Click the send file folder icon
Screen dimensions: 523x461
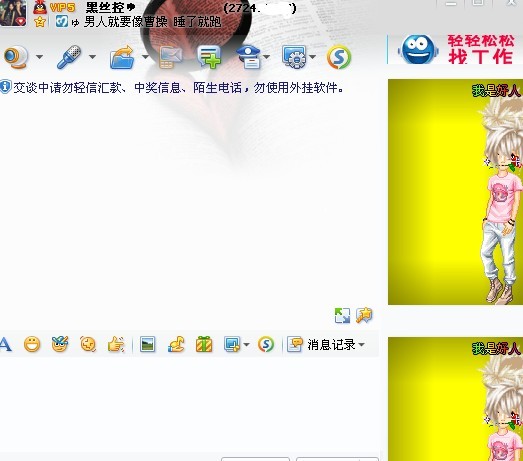122,57
